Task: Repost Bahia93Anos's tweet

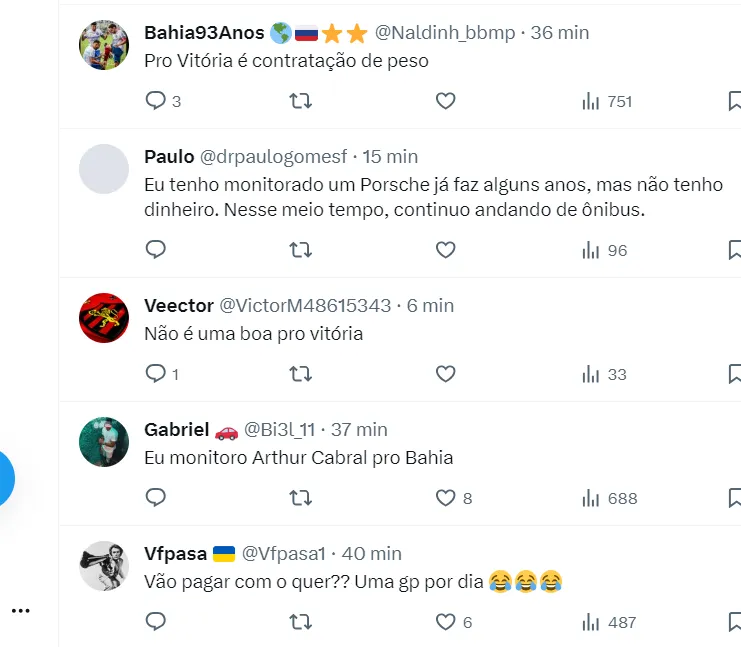Action: pyautogui.click(x=300, y=101)
